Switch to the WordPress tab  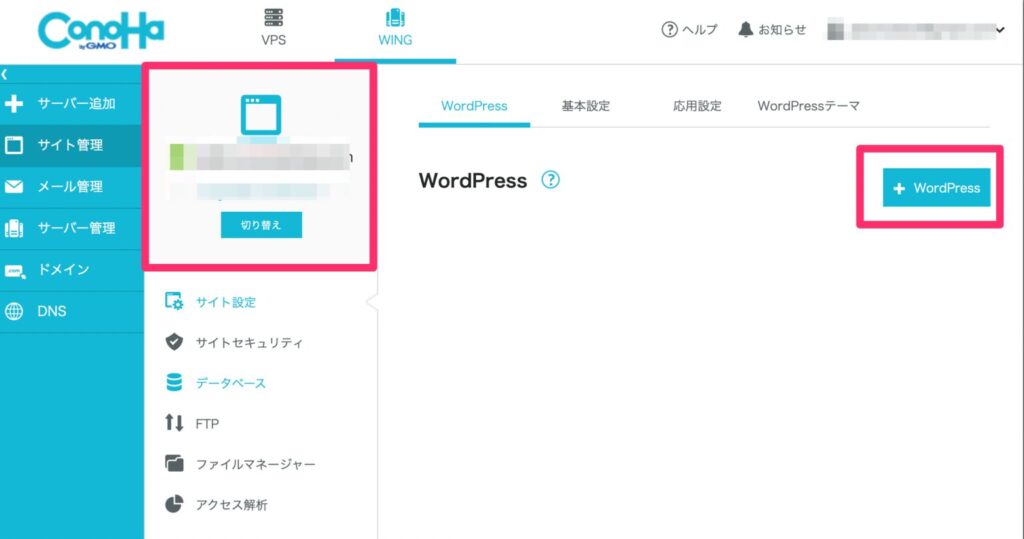[x=474, y=106]
